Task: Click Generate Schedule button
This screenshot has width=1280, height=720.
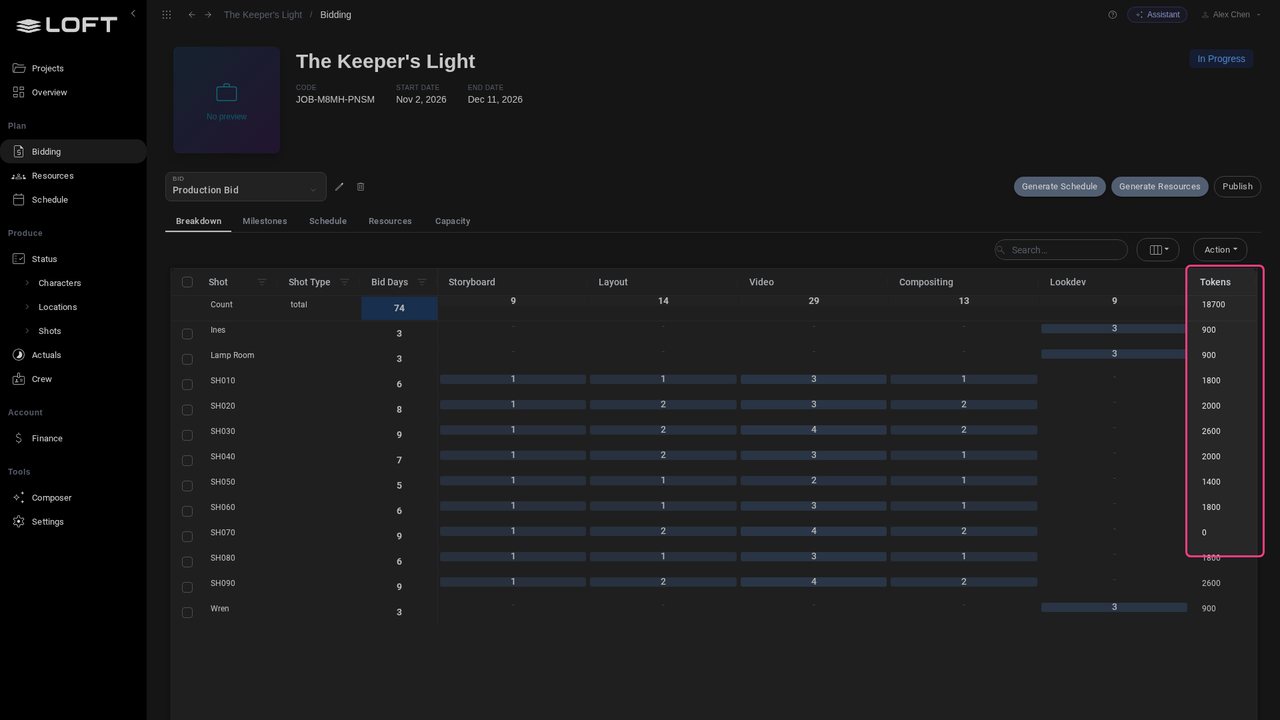Action: 1059,187
